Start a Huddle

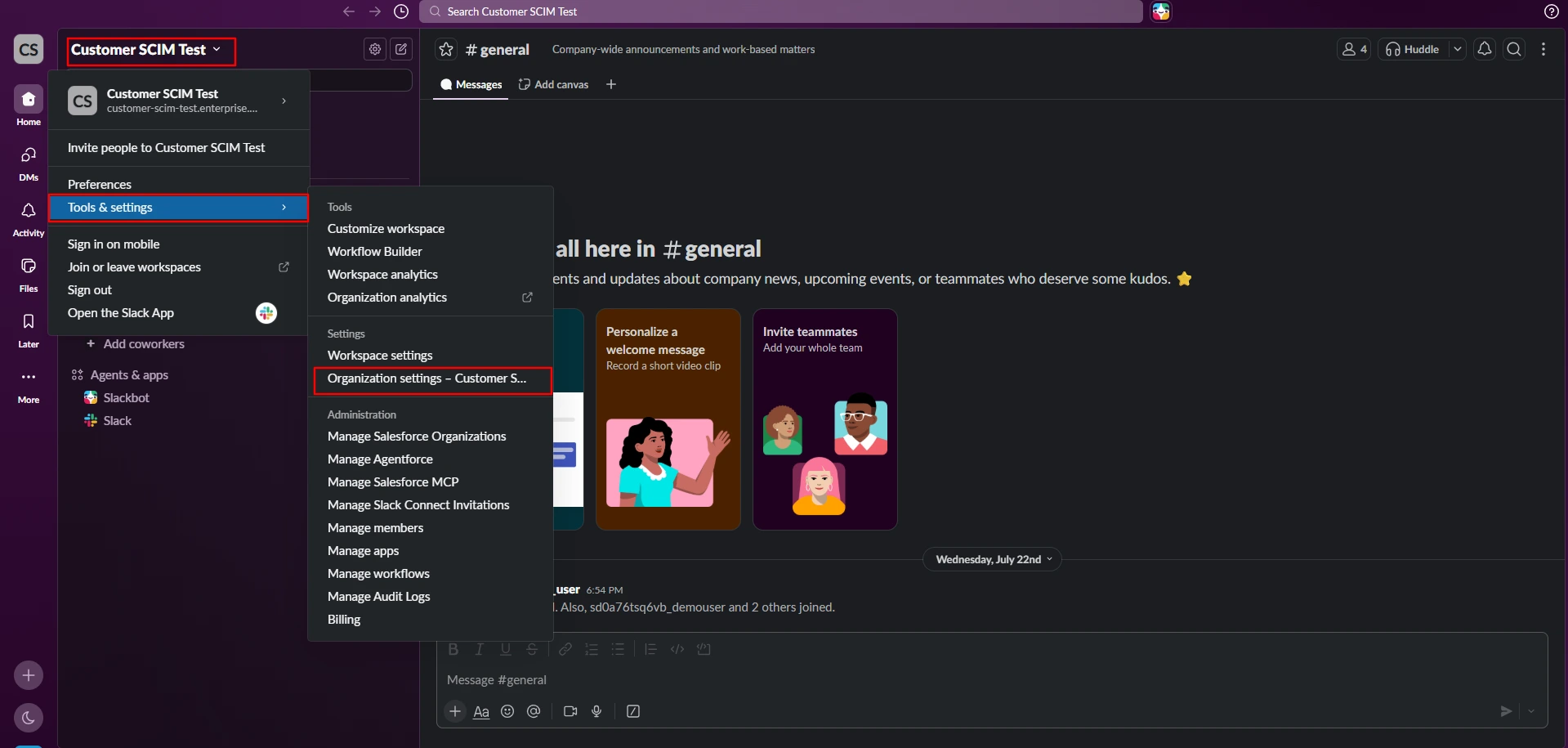(1413, 49)
